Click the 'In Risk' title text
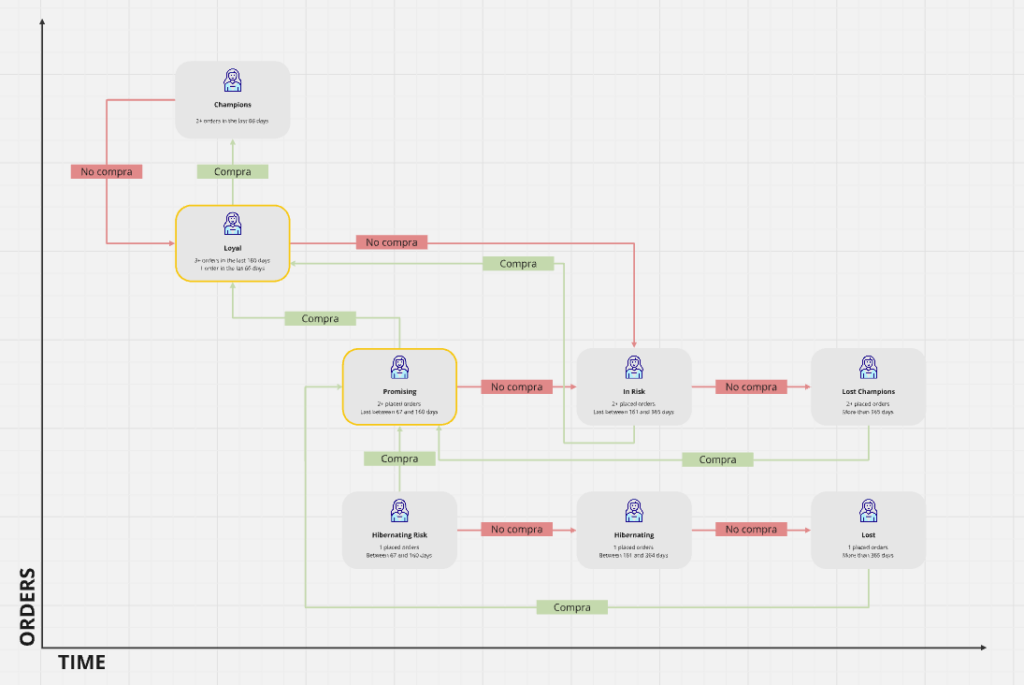The width and height of the screenshot is (1024, 685). 634,392
